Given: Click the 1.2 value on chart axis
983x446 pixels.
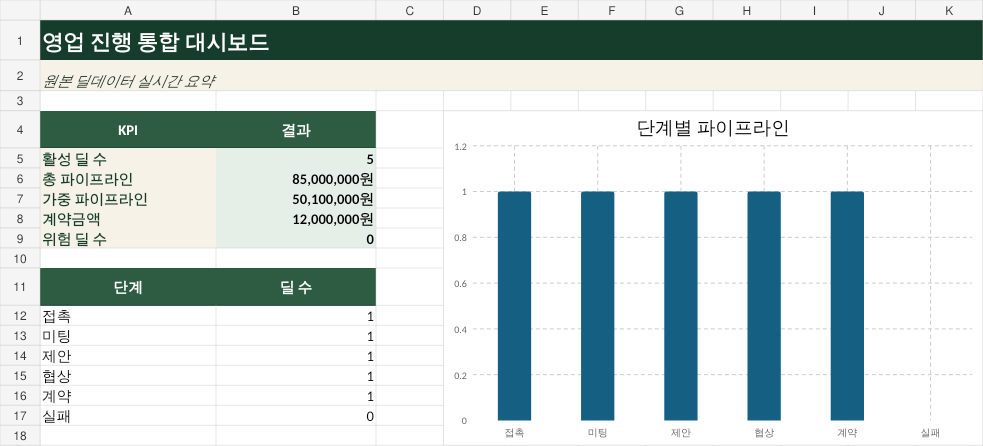Looking at the screenshot, I should pos(461,147).
